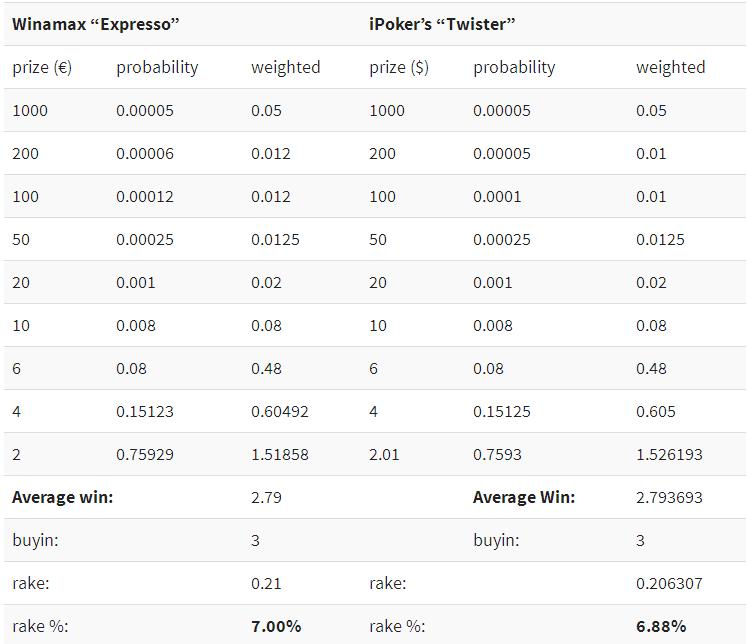Image resolution: width=748 pixels, height=644 pixels.
Task: Click the 0.75929 probability cell
Action: (145, 454)
